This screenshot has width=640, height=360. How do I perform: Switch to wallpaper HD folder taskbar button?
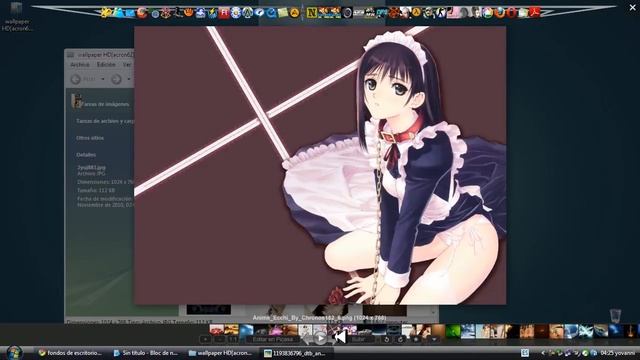[x=220, y=353]
